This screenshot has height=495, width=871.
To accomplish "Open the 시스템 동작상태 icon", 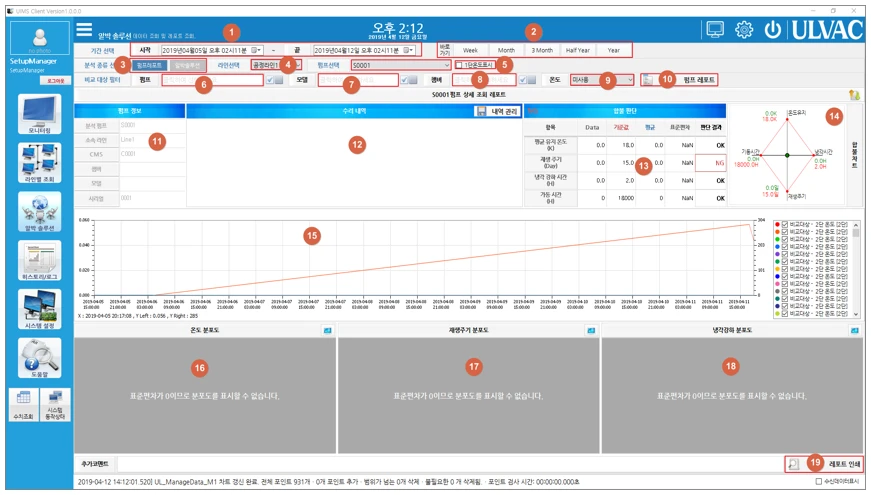I will pyautogui.click(x=55, y=404).
